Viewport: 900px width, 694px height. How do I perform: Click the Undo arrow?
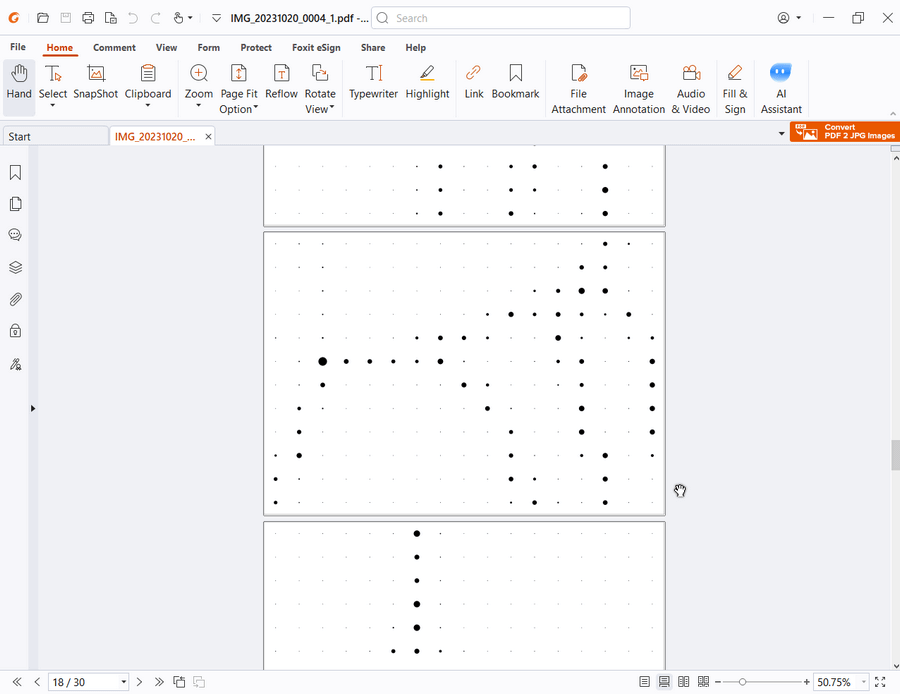pyautogui.click(x=133, y=18)
